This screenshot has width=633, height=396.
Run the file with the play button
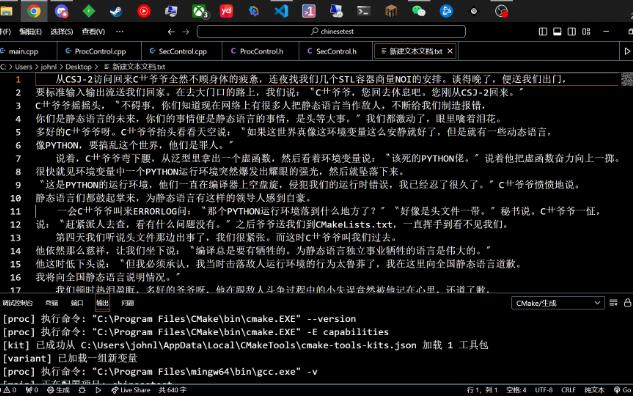[627, 51]
